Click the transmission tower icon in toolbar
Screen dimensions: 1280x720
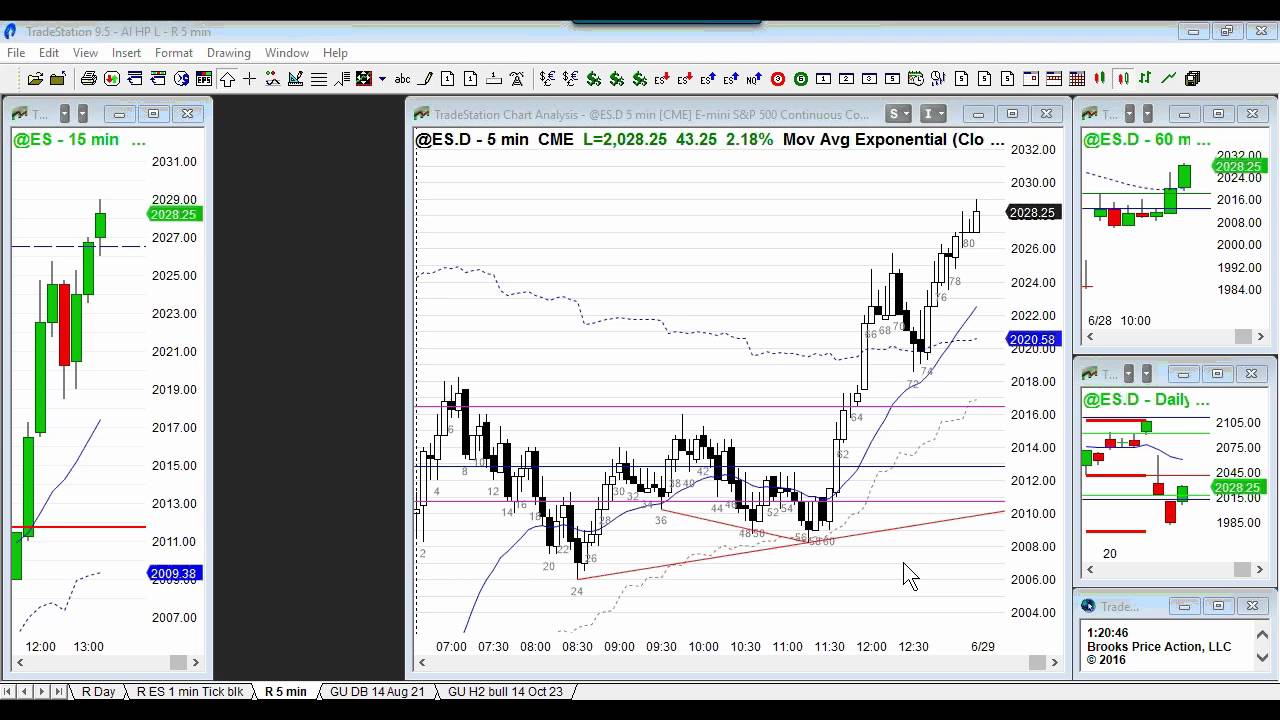point(517,79)
